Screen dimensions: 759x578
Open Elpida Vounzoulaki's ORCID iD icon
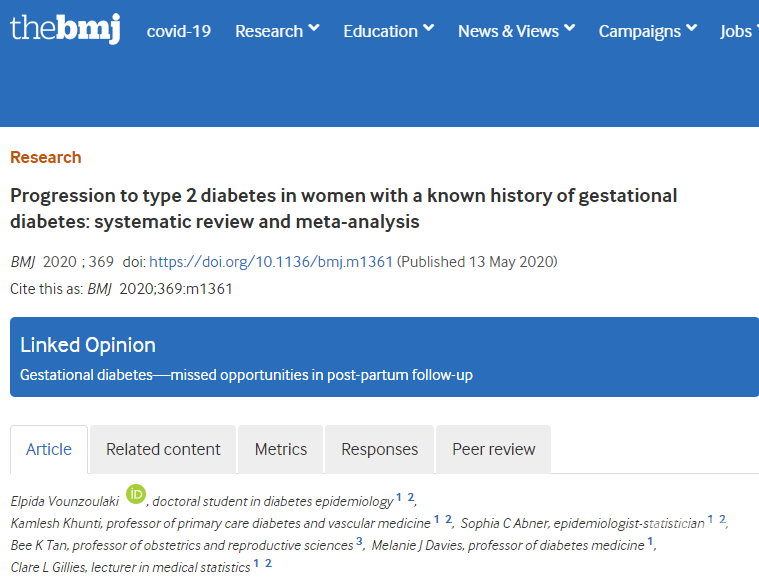tap(136, 494)
